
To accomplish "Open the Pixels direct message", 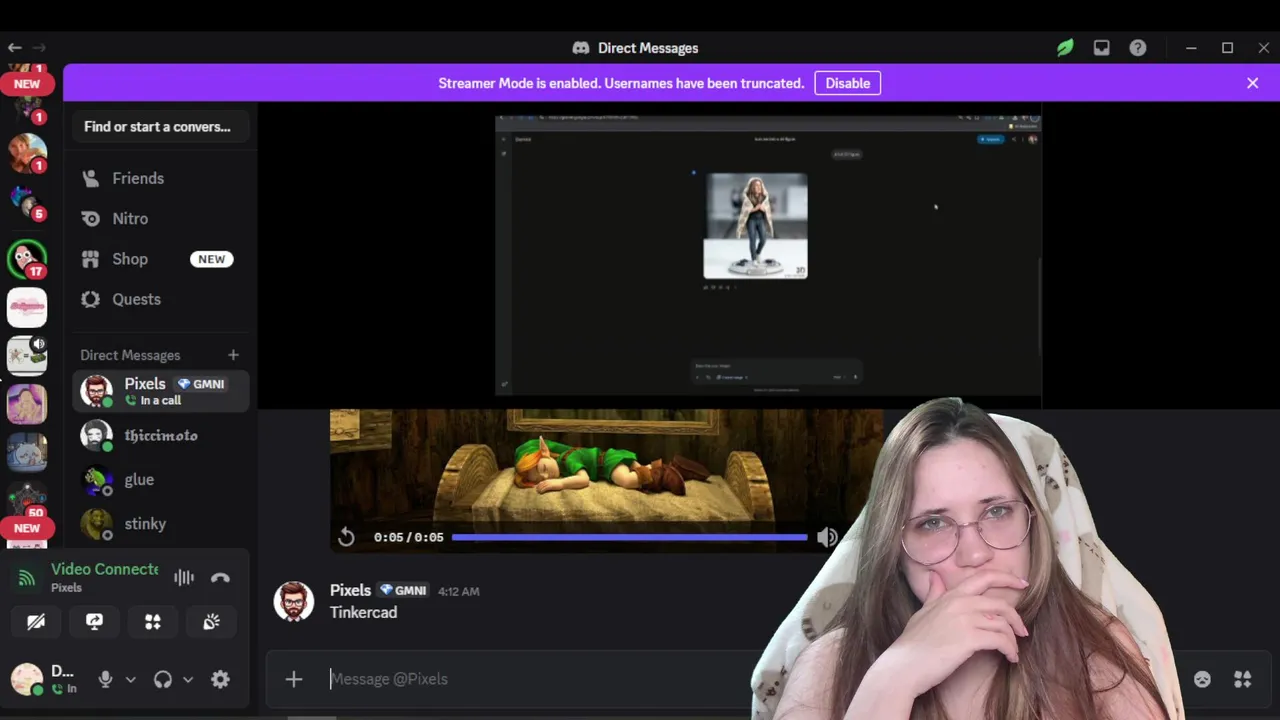I will coord(160,391).
